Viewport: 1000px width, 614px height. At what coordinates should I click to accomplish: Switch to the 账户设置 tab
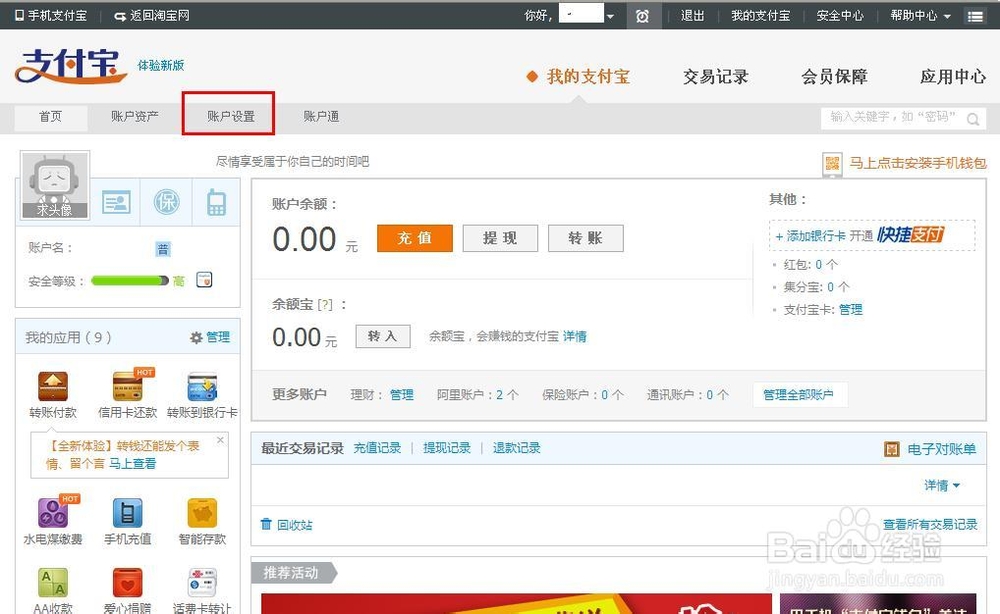(228, 116)
